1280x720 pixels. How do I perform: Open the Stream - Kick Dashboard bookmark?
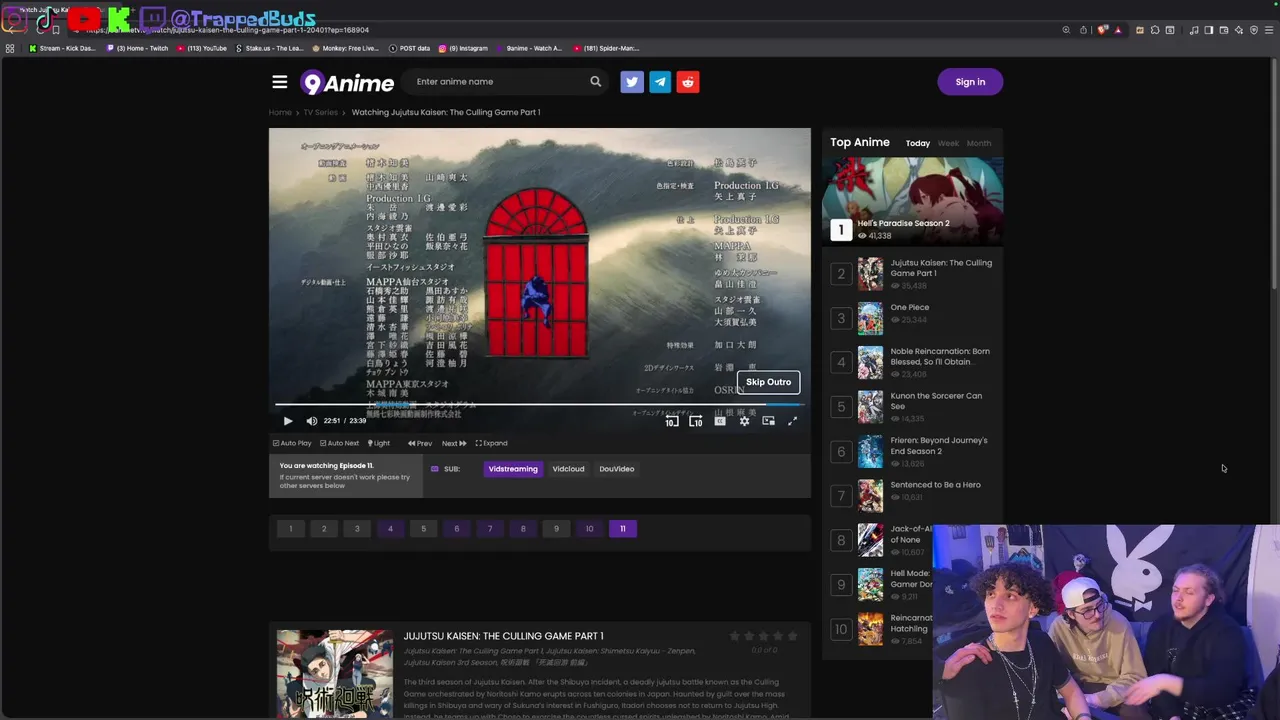click(62, 48)
